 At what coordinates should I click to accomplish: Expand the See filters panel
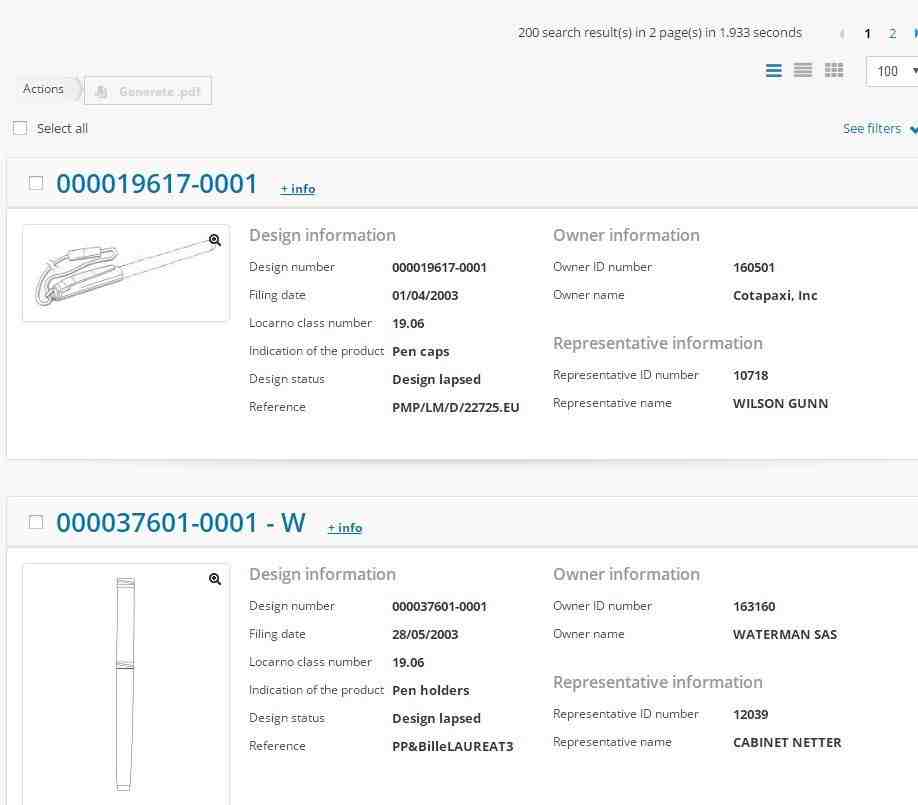coord(879,129)
